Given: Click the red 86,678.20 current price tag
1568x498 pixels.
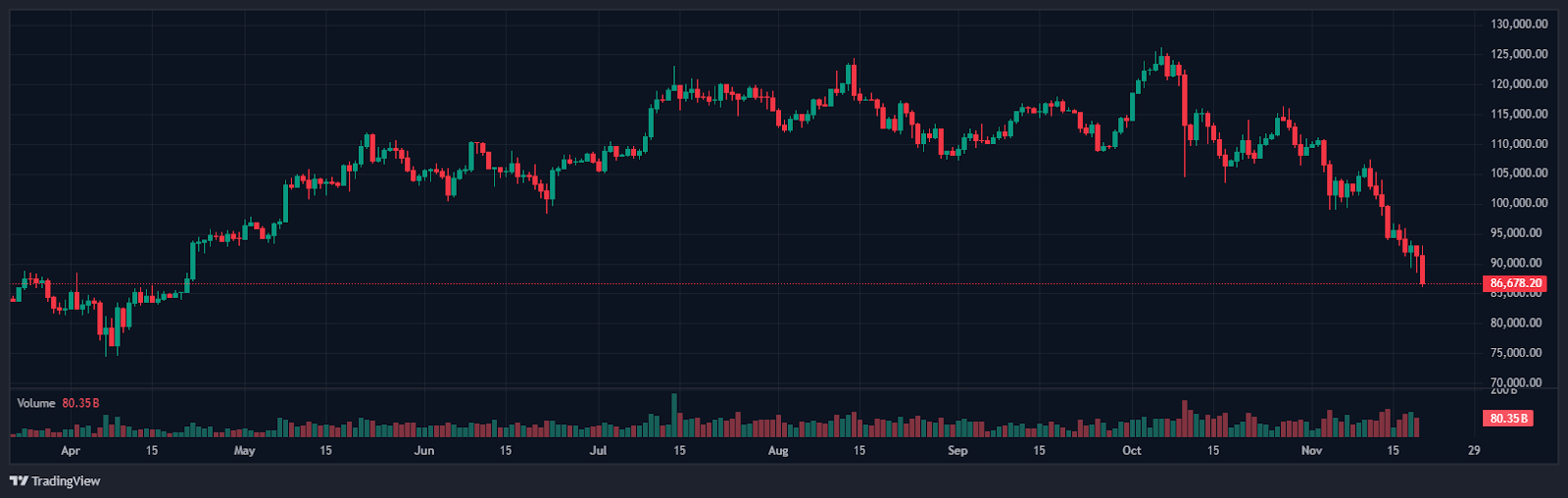Looking at the screenshot, I should 1516,283.
